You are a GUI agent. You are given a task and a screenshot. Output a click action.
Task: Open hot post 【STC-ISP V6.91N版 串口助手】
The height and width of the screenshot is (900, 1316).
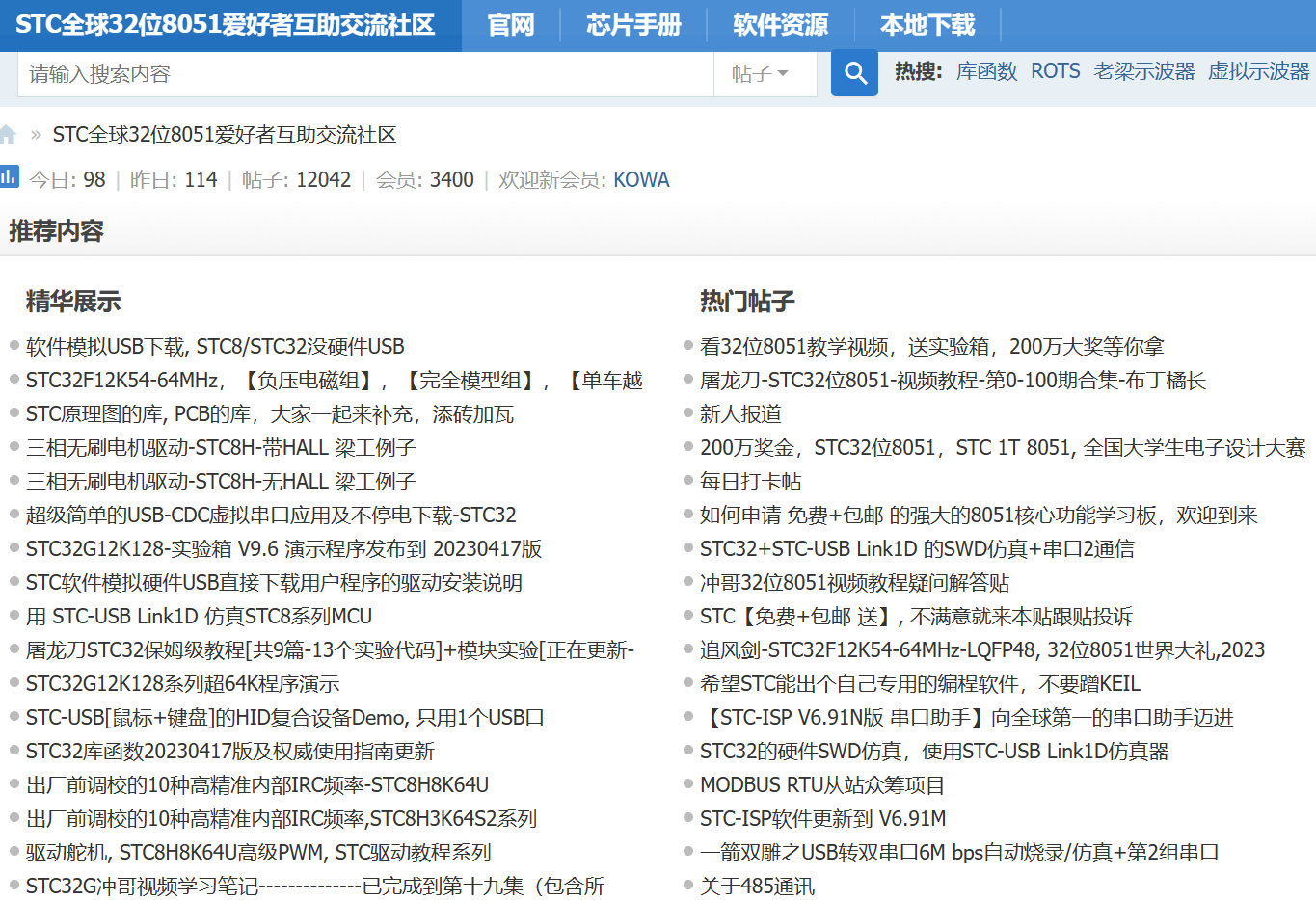pyautogui.click(x=967, y=717)
